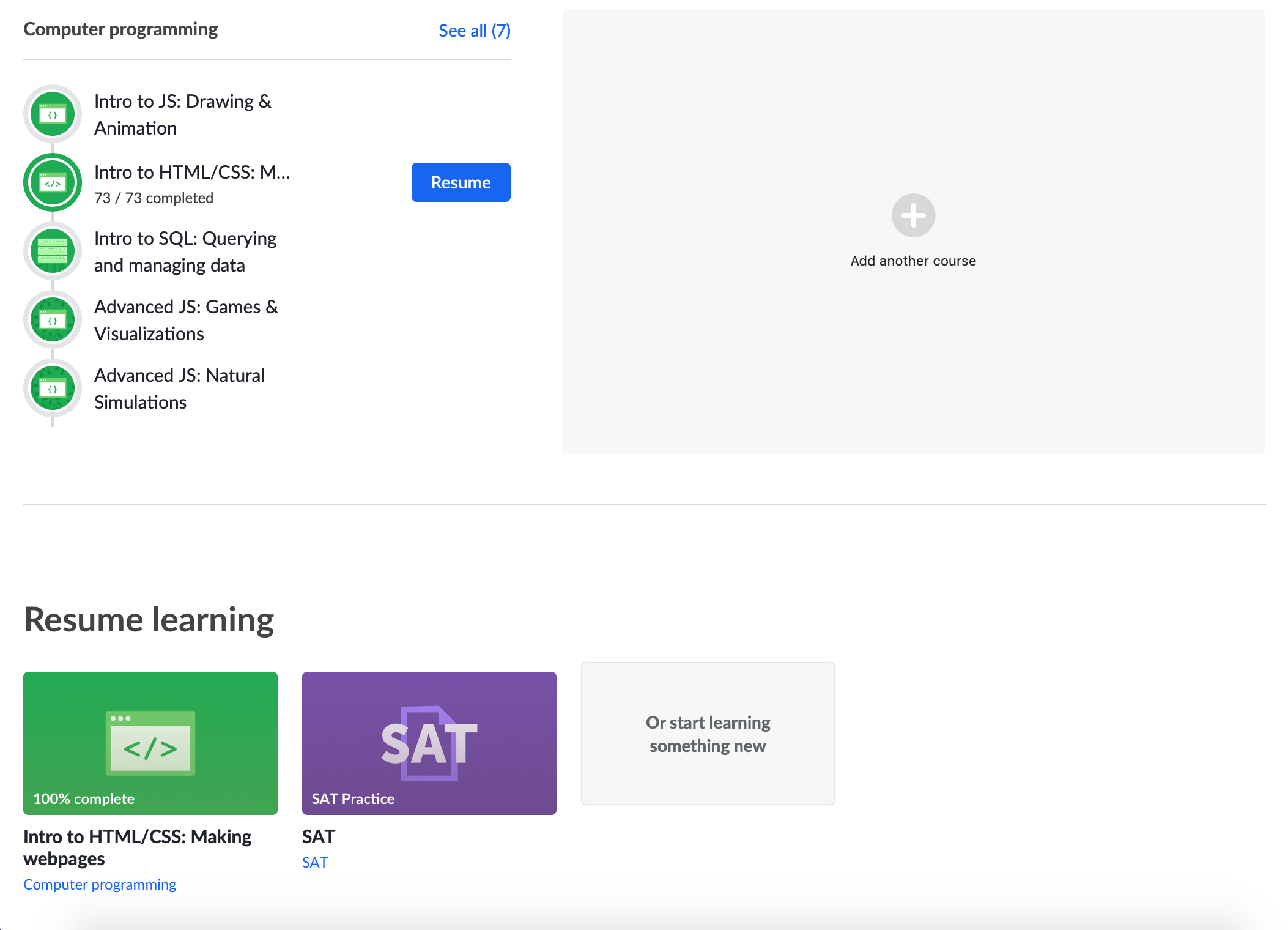Click the Resume learning heading
This screenshot has height=930, width=1288.
pos(149,619)
